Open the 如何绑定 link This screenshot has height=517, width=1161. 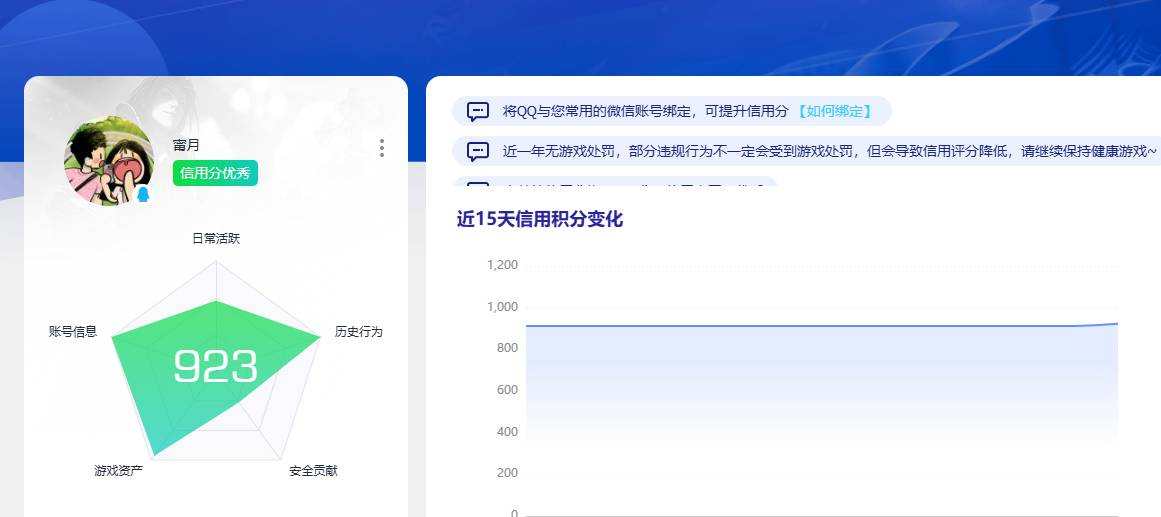click(834, 112)
